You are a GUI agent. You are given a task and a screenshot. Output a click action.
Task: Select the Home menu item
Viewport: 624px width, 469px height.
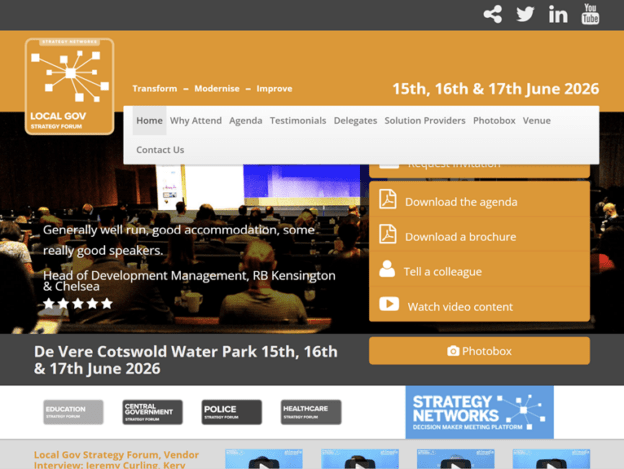coord(149,121)
